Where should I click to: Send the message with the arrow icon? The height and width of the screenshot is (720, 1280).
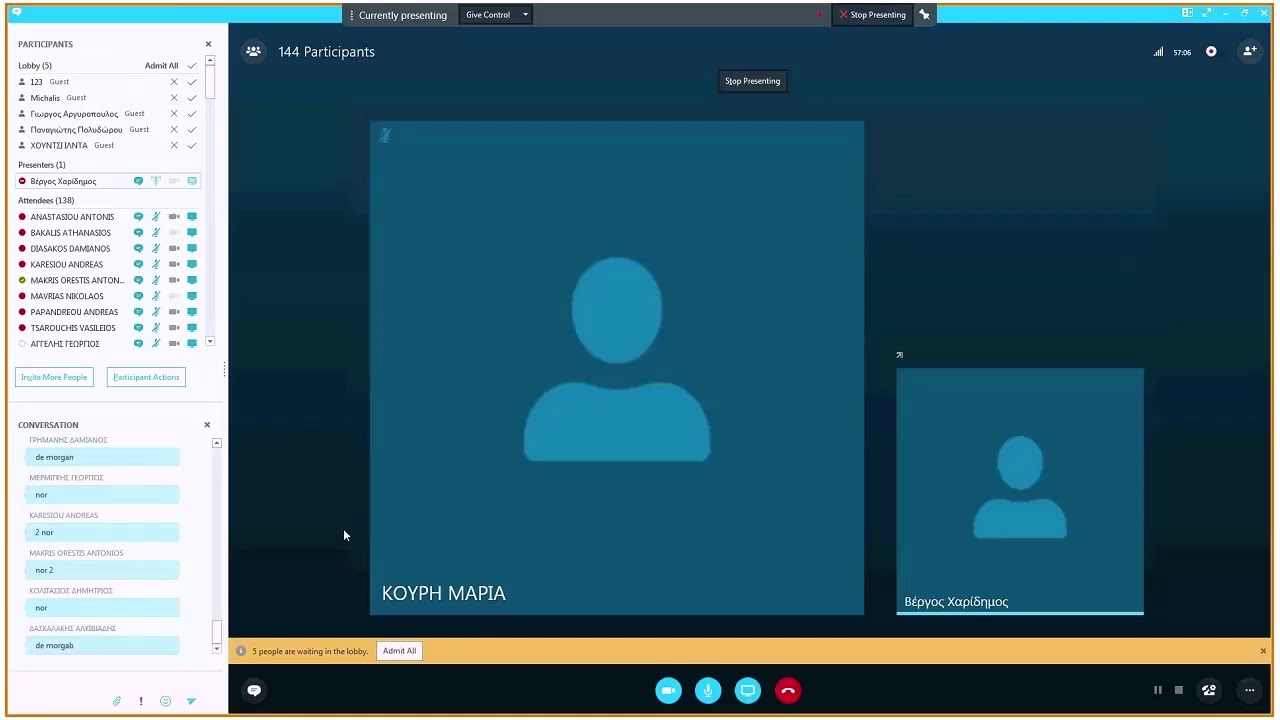[x=191, y=701]
